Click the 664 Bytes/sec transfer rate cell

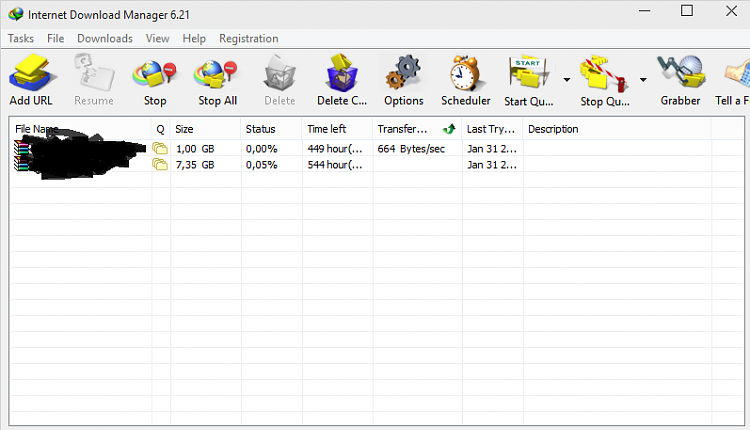click(411, 149)
